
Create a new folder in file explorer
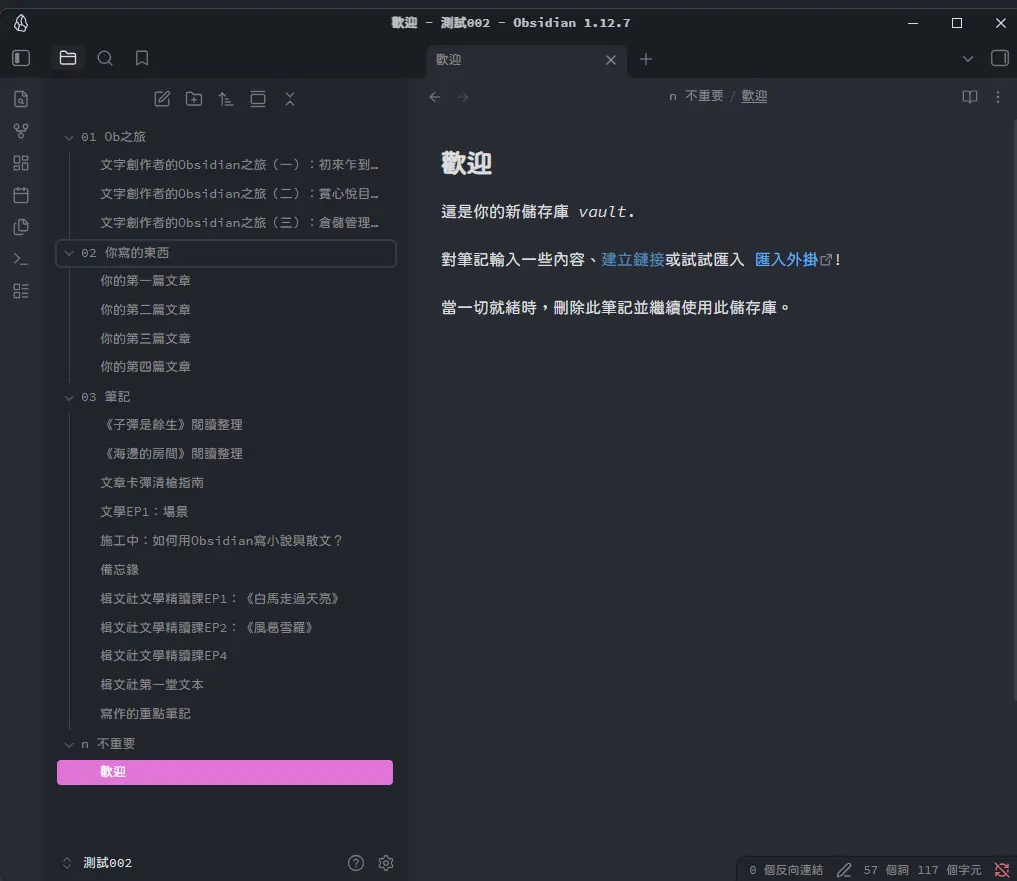194,99
